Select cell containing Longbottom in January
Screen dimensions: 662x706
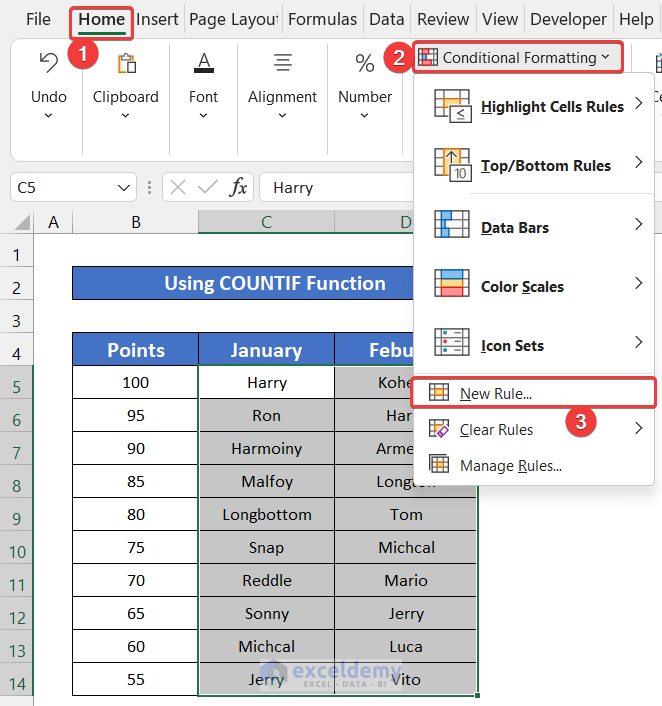coord(267,514)
